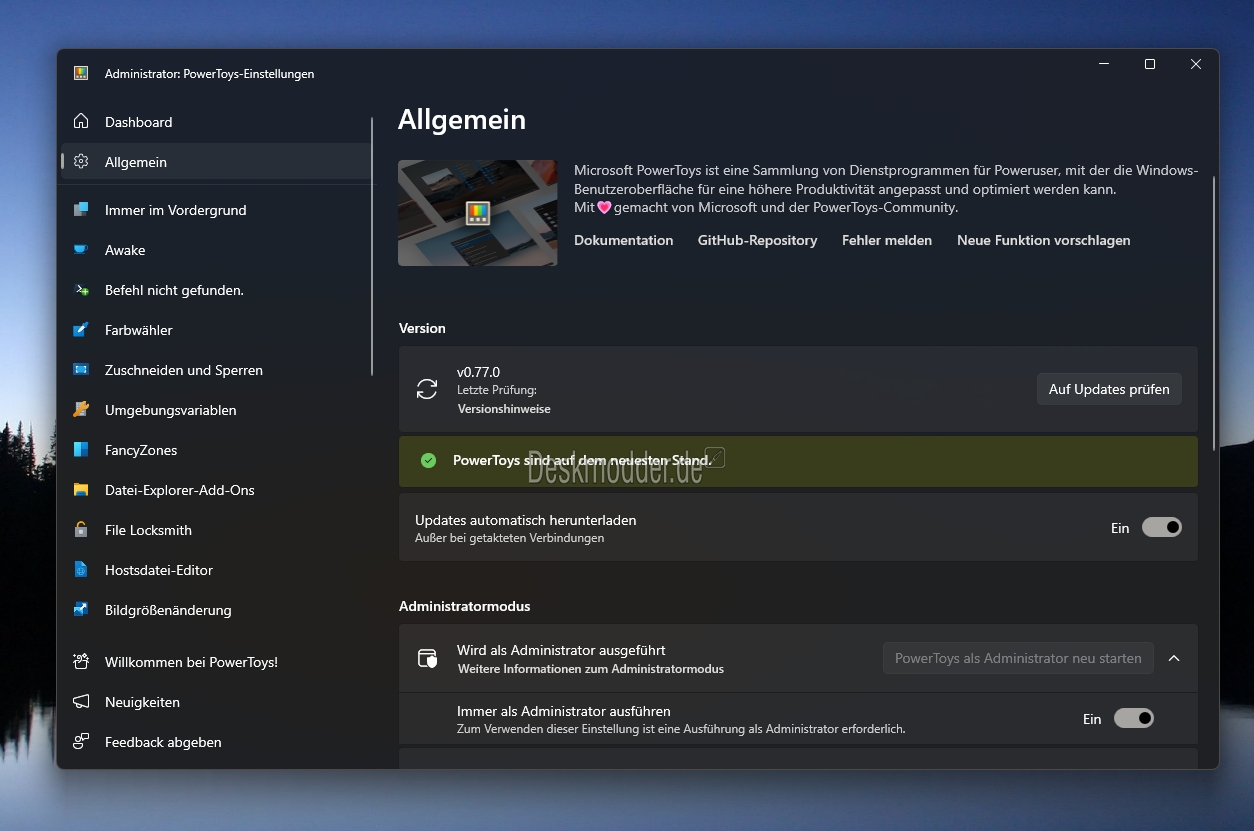Click the Administratormodus section heading
Viewport: 1254px width, 831px height.
pos(464,606)
